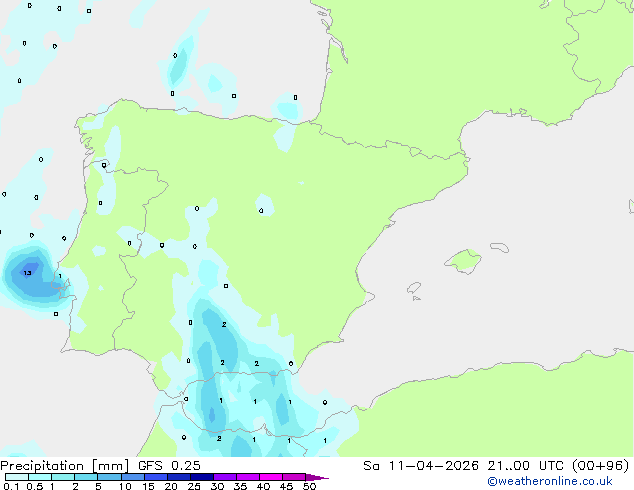Image resolution: width=634 pixels, height=490 pixels.
Task: Click the 0.1–0.5 mm legend color swatch
Action: point(17,477)
